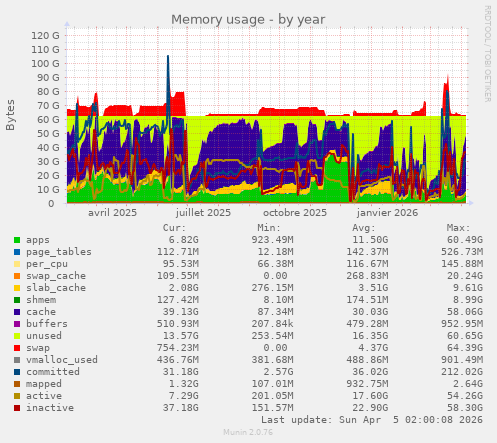This screenshot has width=497, height=443.
Task: Click the swap max value 64.39G
Action: pos(465,348)
